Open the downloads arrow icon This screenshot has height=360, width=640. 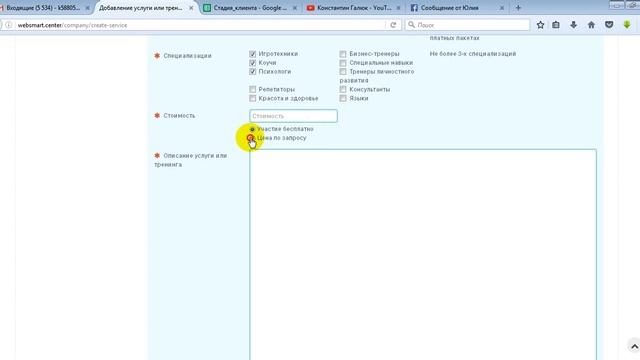click(573, 25)
